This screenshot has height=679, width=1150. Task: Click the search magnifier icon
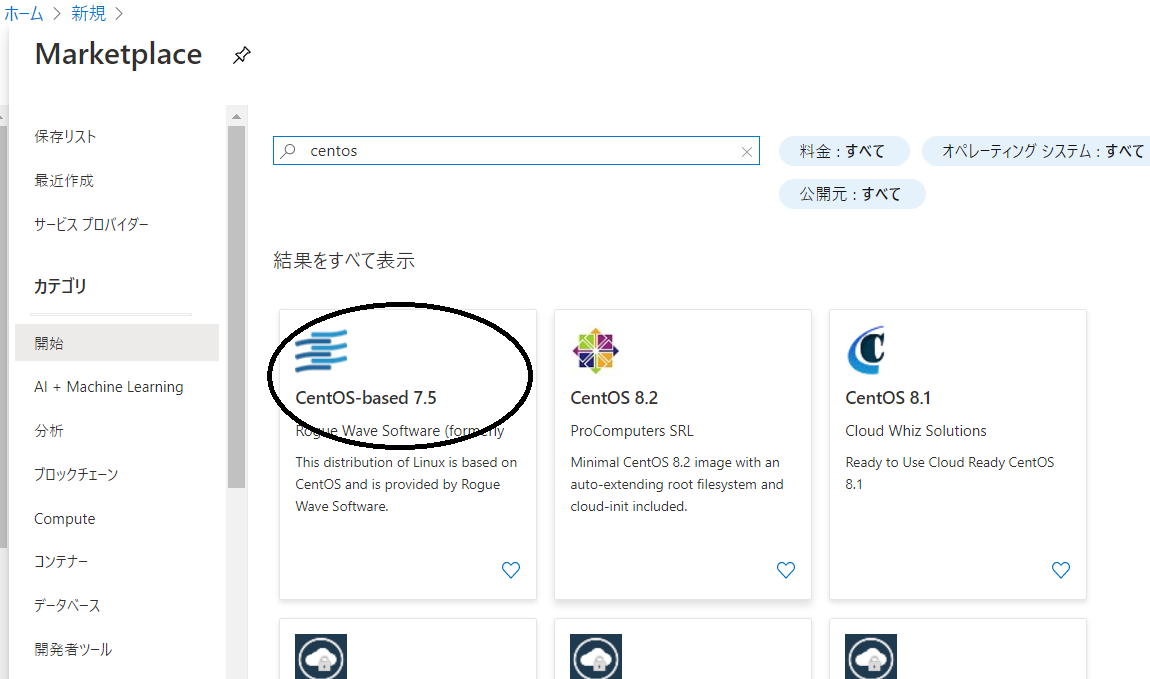tap(288, 150)
